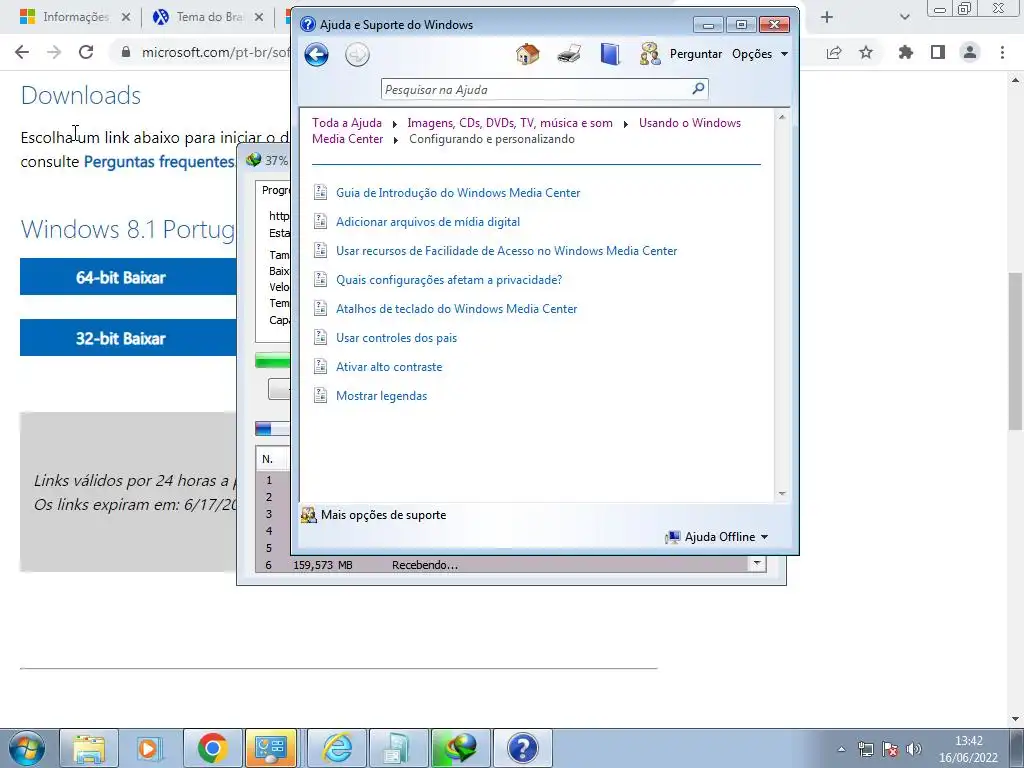Viewport: 1024px width, 768px height.
Task: Expand the Ajuda Offline dropdown
Action: coord(716,537)
